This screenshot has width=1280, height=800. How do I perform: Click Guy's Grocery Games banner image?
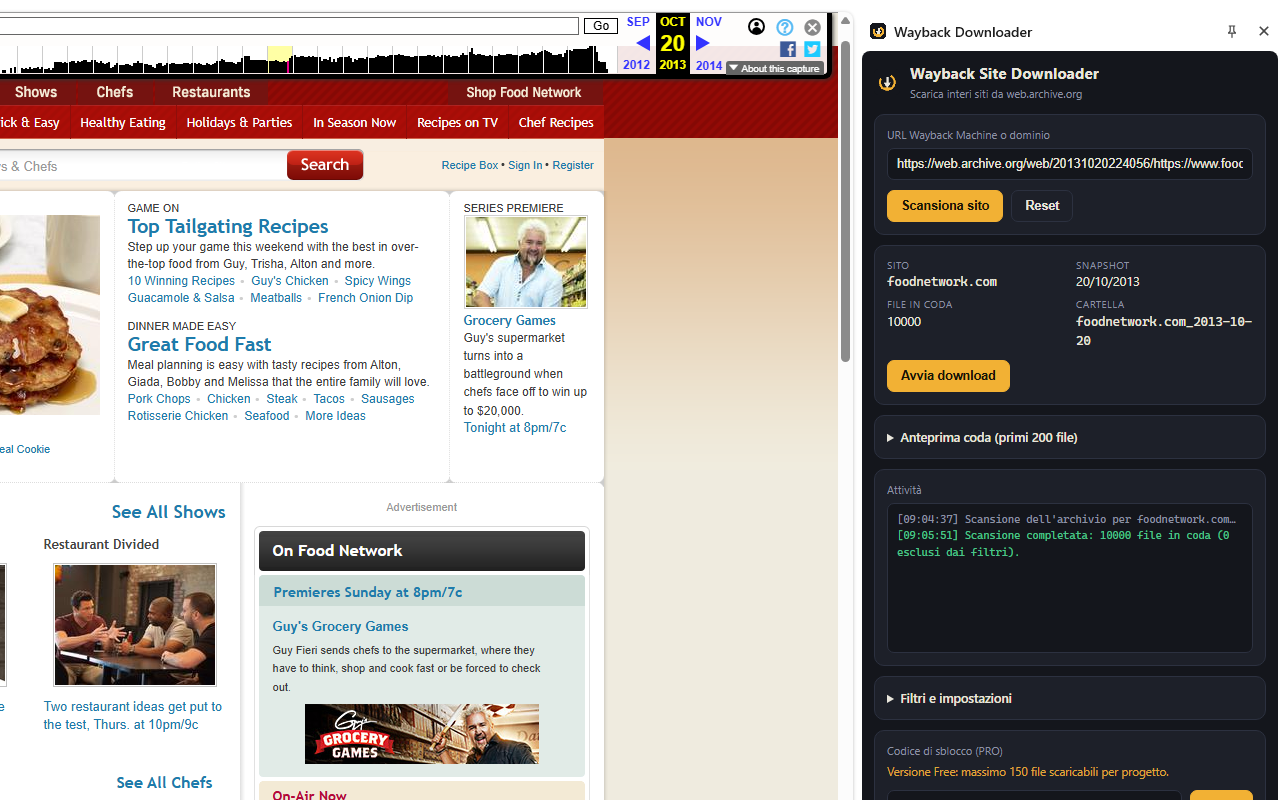click(x=422, y=734)
